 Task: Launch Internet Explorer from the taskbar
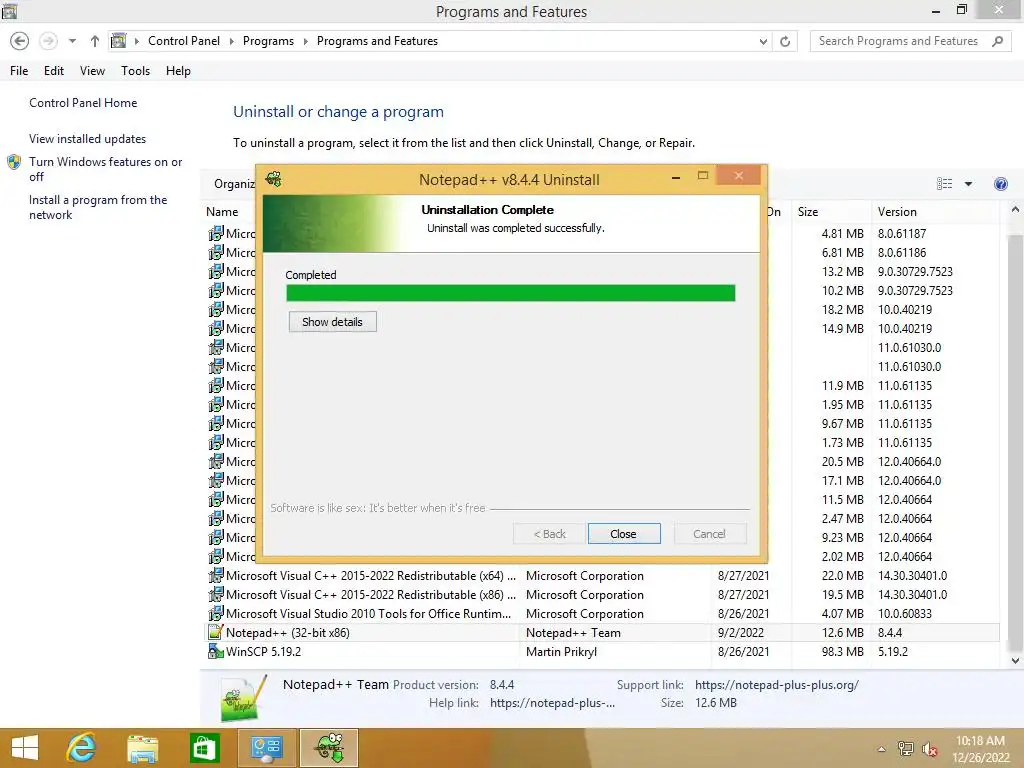(81, 748)
